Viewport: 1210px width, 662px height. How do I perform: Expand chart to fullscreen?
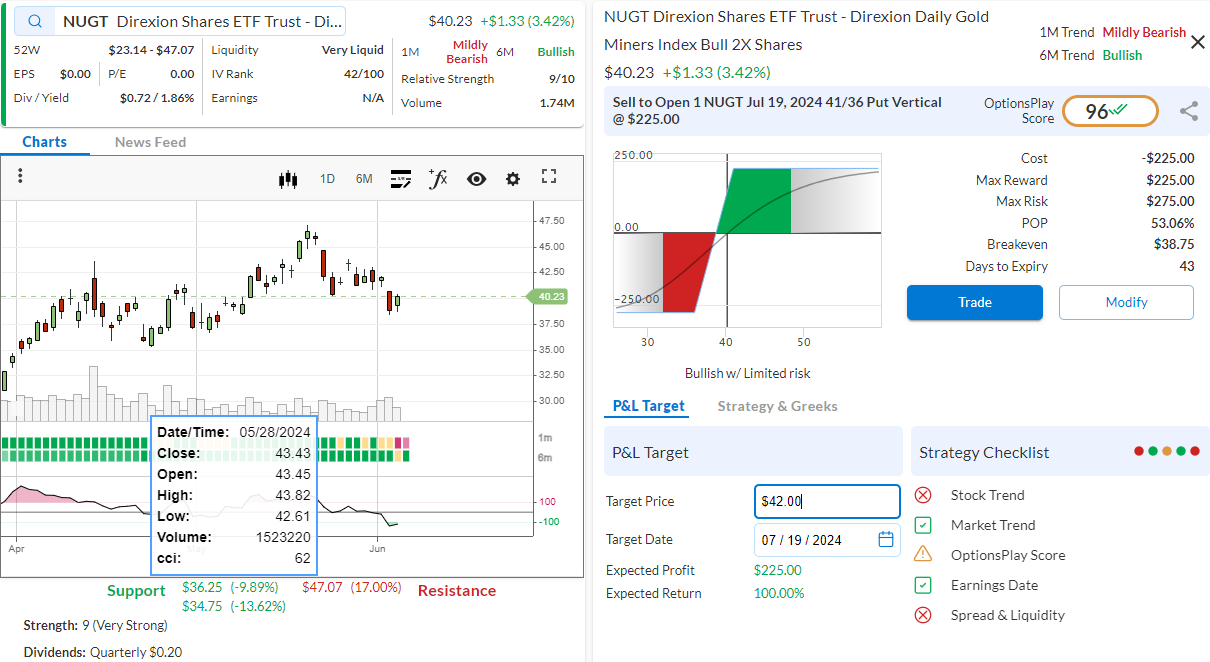(548, 177)
